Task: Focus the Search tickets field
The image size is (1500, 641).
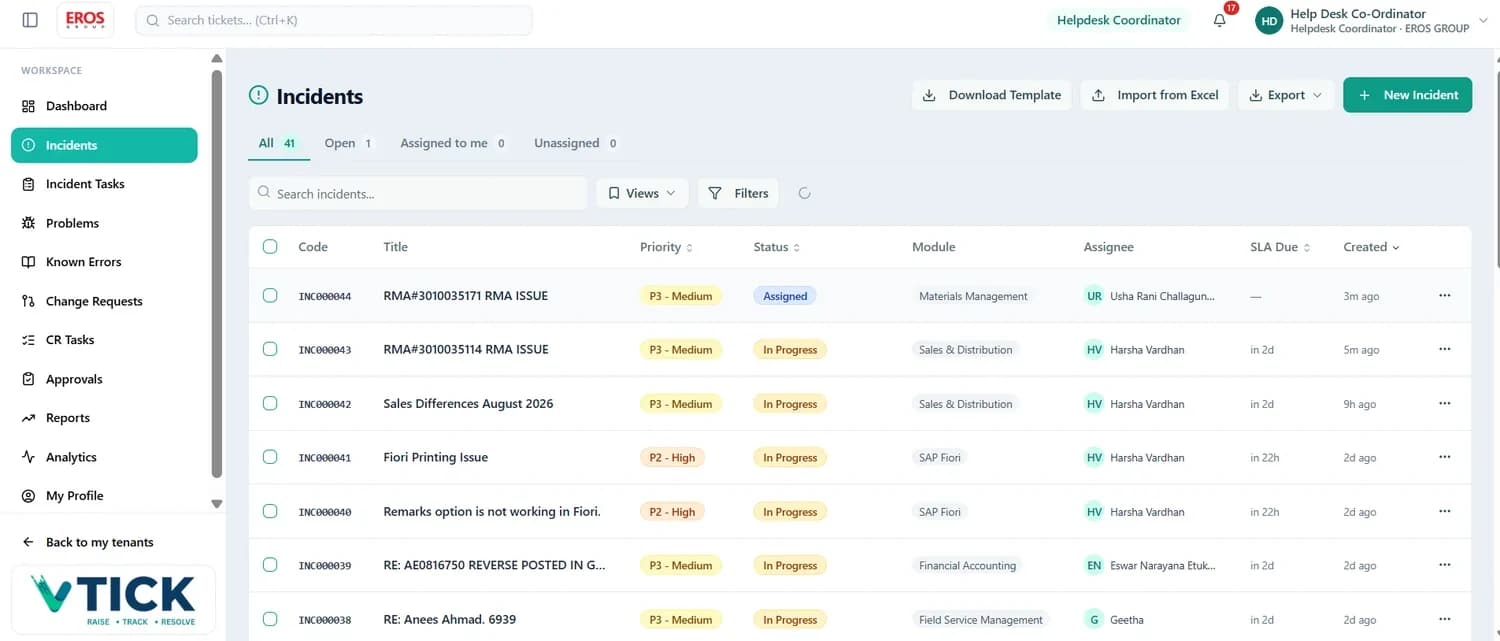Action: pos(334,20)
